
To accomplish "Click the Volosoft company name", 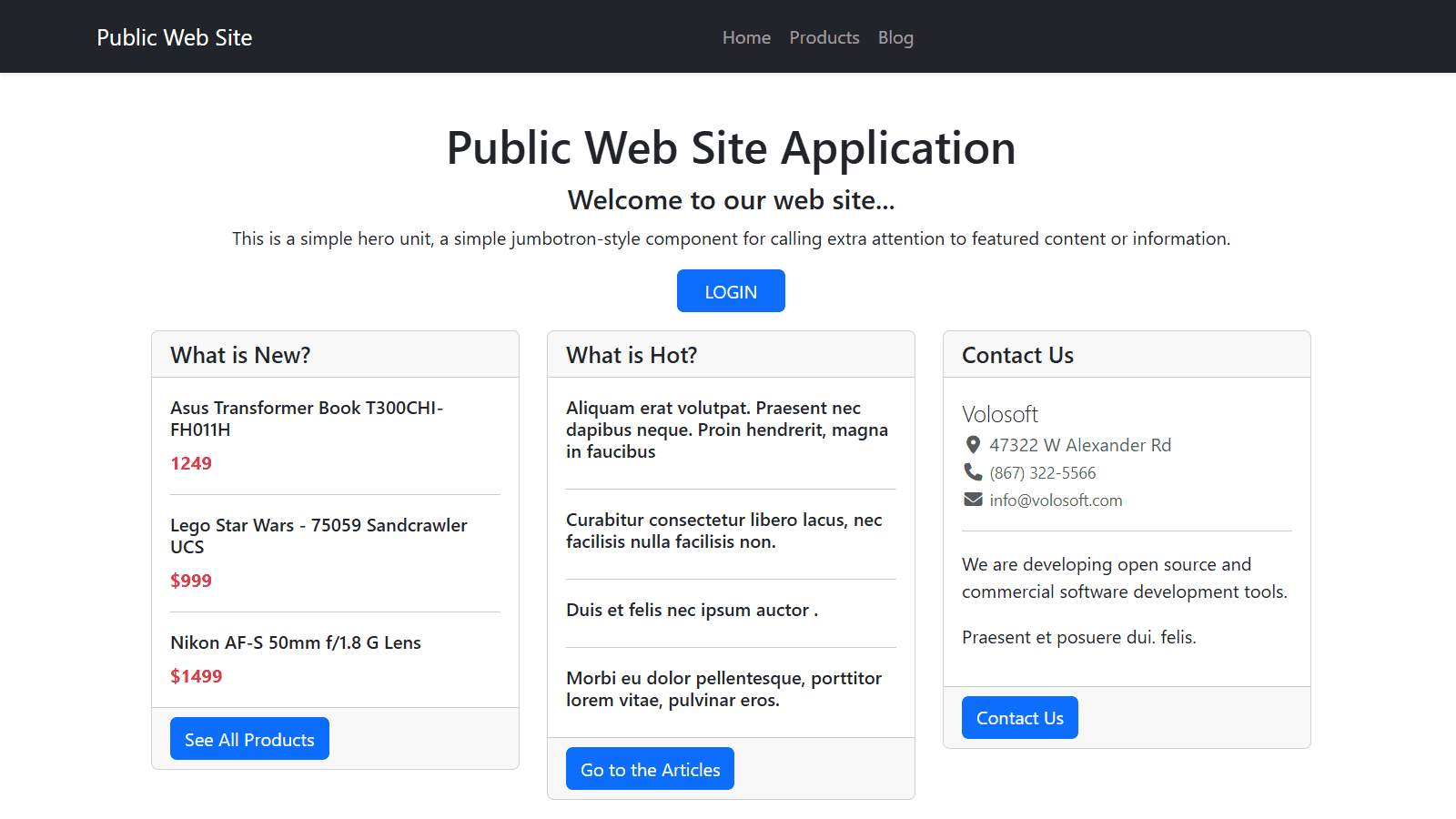I will pyautogui.click(x=1000, y=414).
